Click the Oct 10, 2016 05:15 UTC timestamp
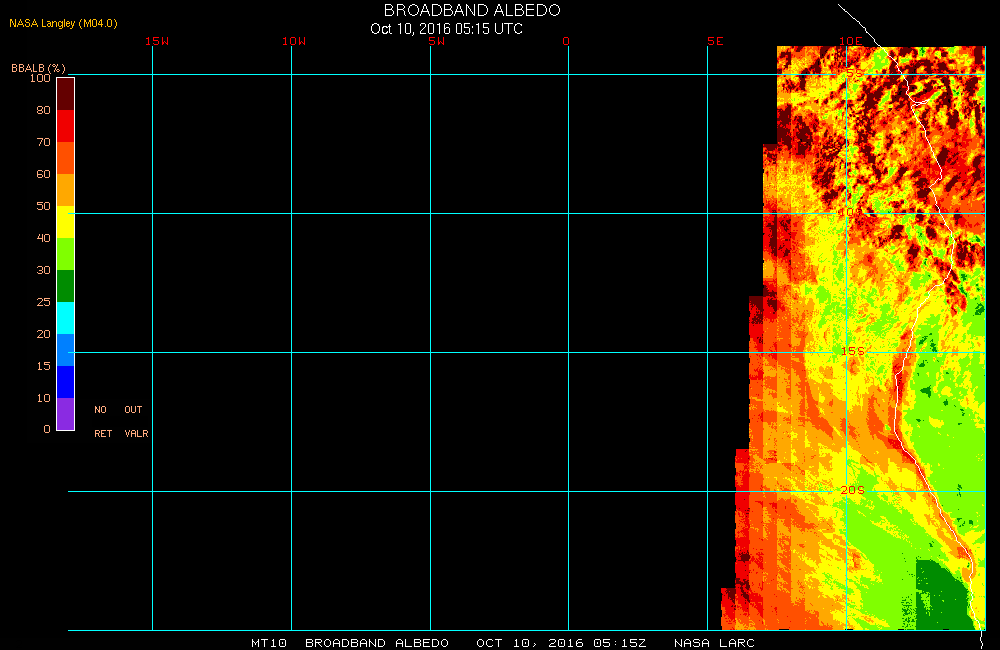The height and width of the screenshot is (650, 1000). click(446, 29)
